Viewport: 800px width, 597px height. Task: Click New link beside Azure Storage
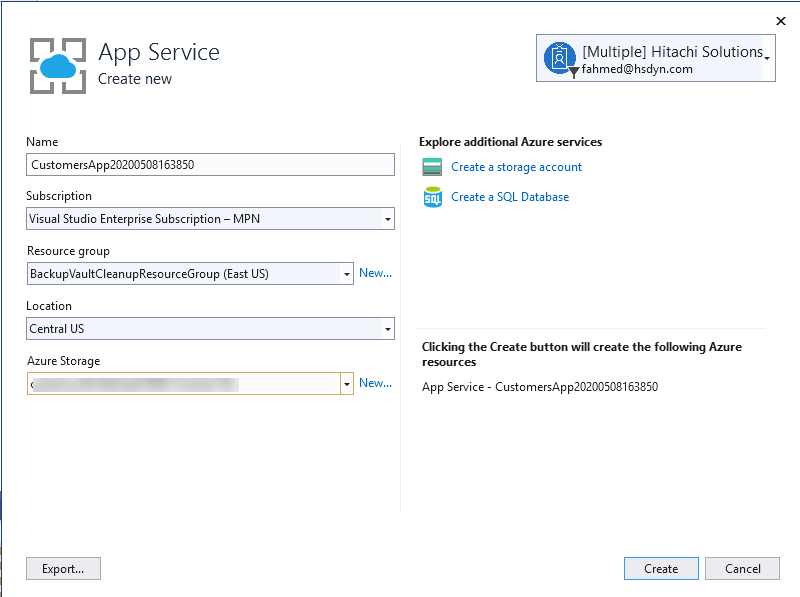376,383
